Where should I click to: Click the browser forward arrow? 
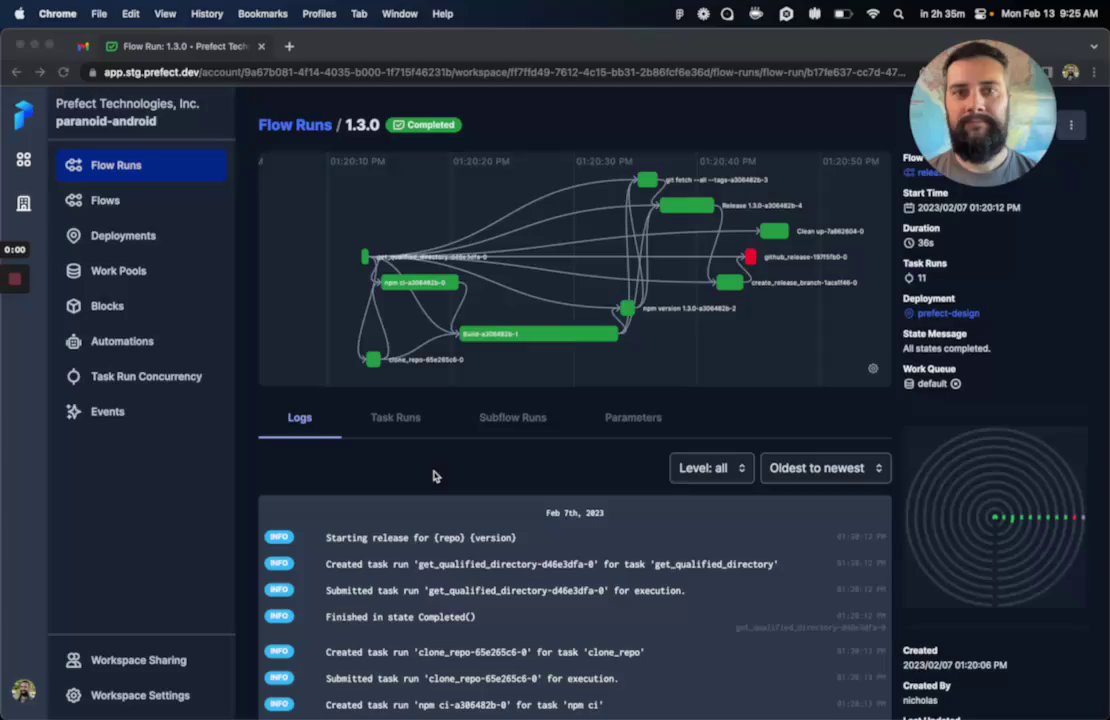tap(40, 72)
